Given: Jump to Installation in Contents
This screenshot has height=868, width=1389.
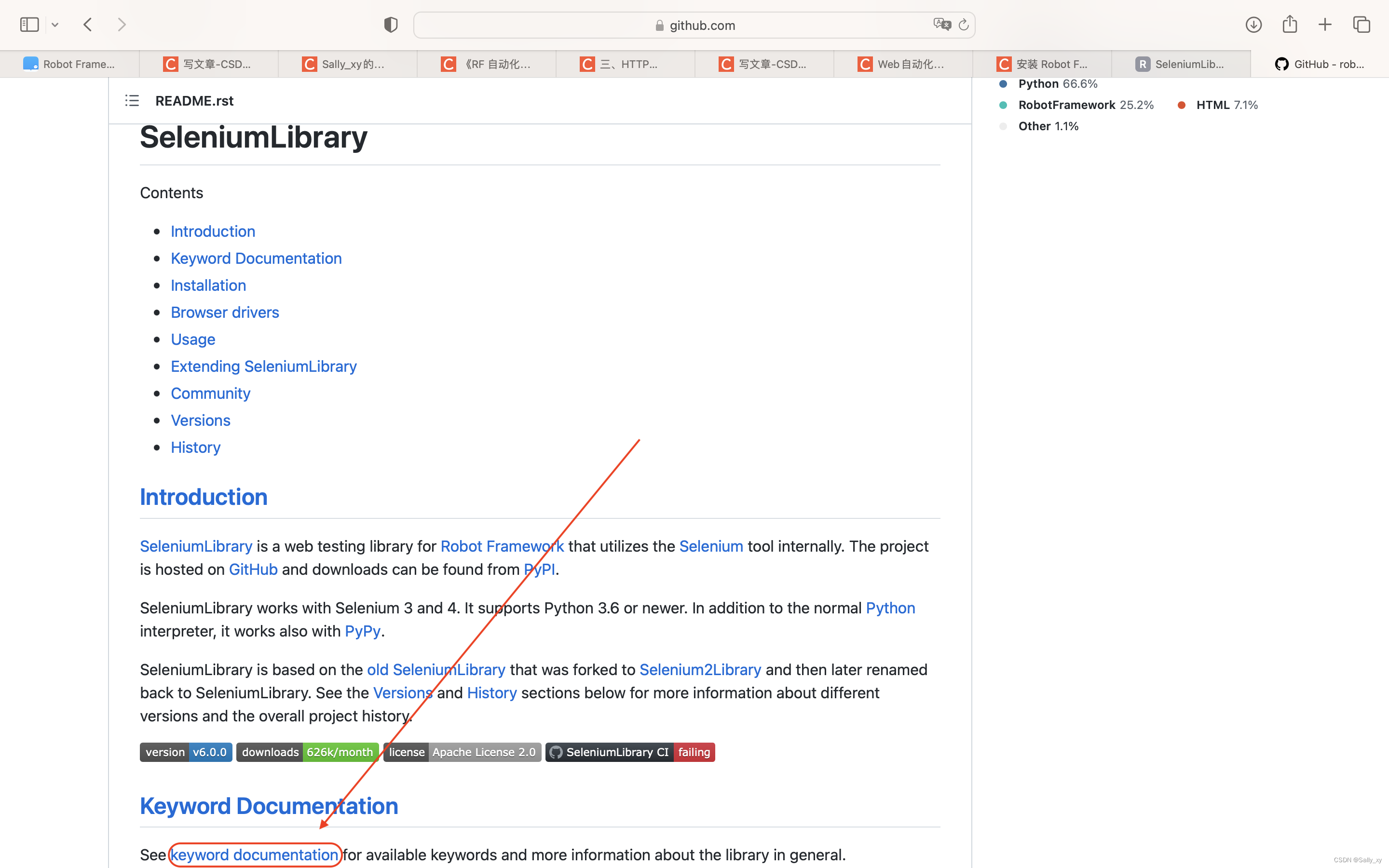Looking at the screenshot, I should point(208,285).
